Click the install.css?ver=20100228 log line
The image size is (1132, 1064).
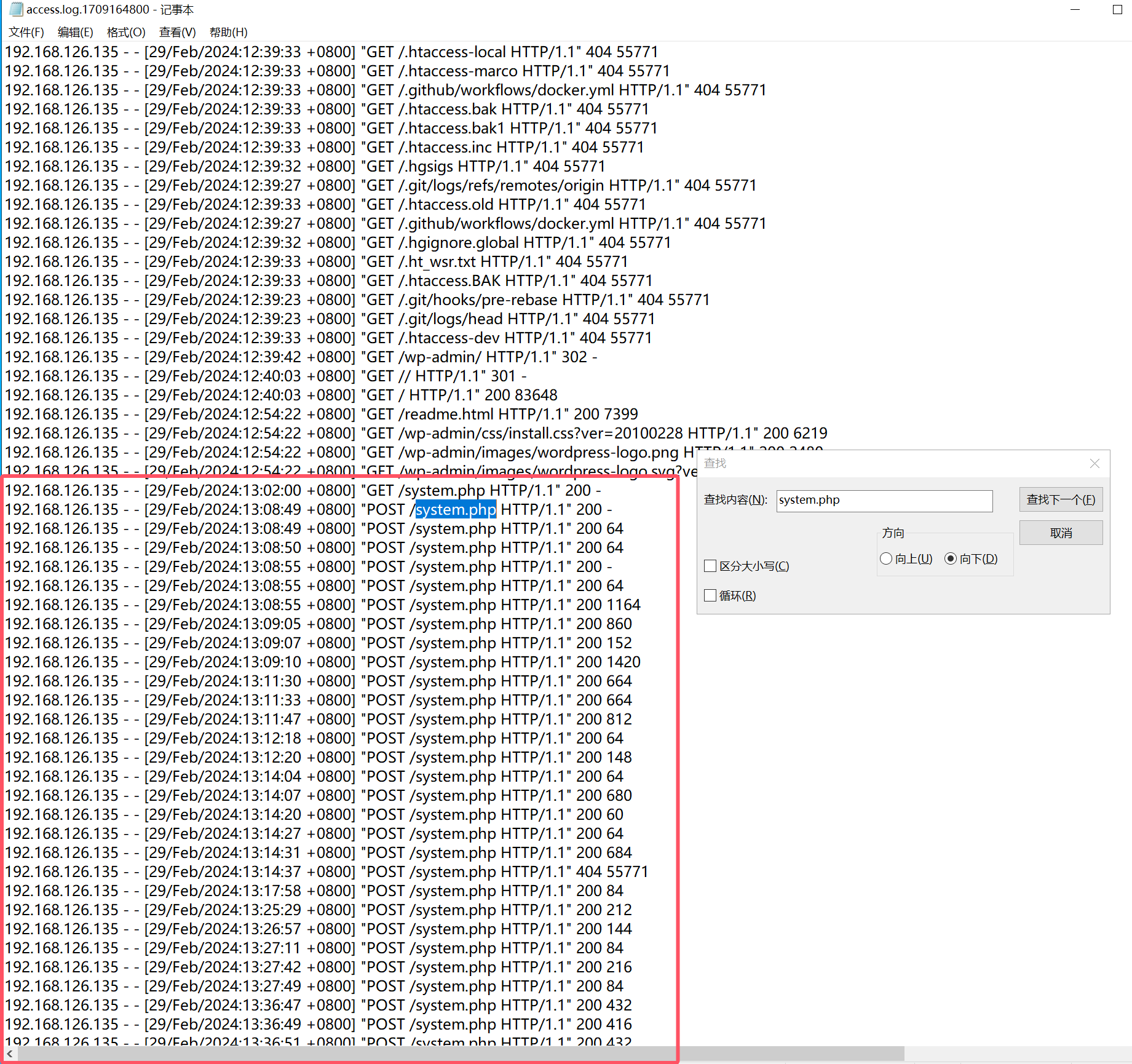coord(416,434)
